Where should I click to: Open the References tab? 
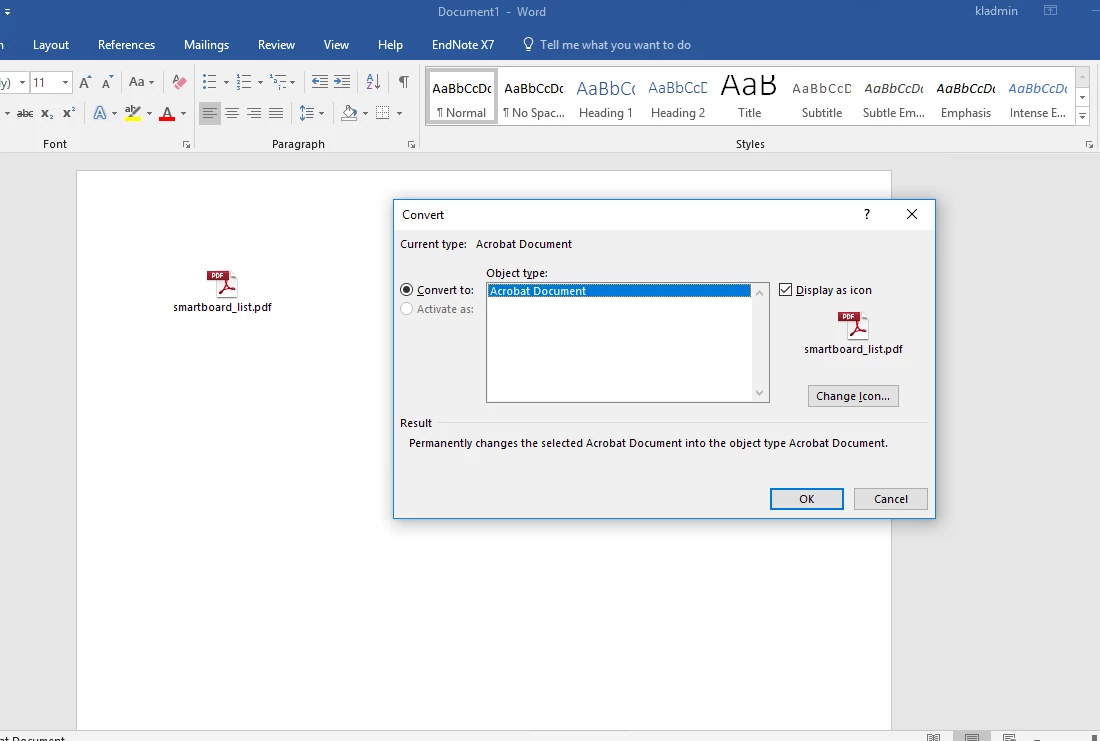click(x=126, y=45)
